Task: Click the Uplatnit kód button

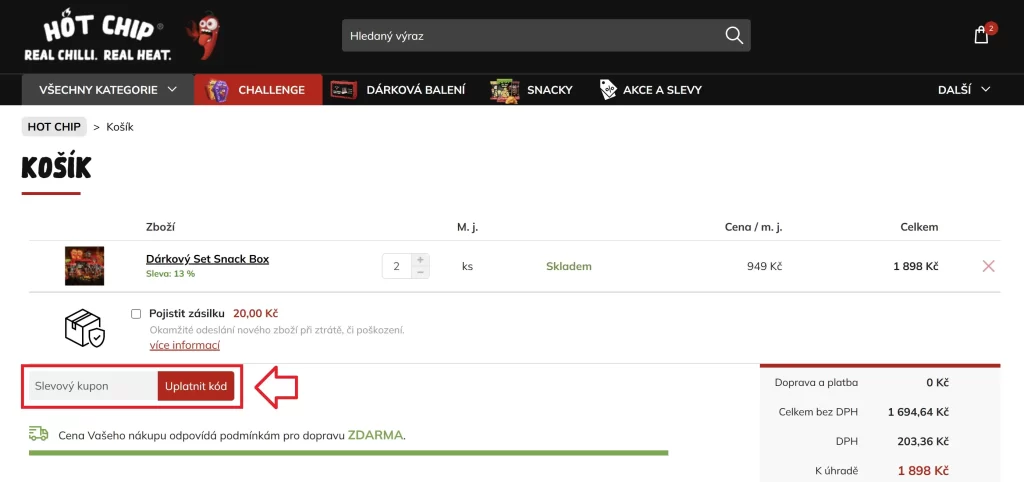Action: [196, 386]
